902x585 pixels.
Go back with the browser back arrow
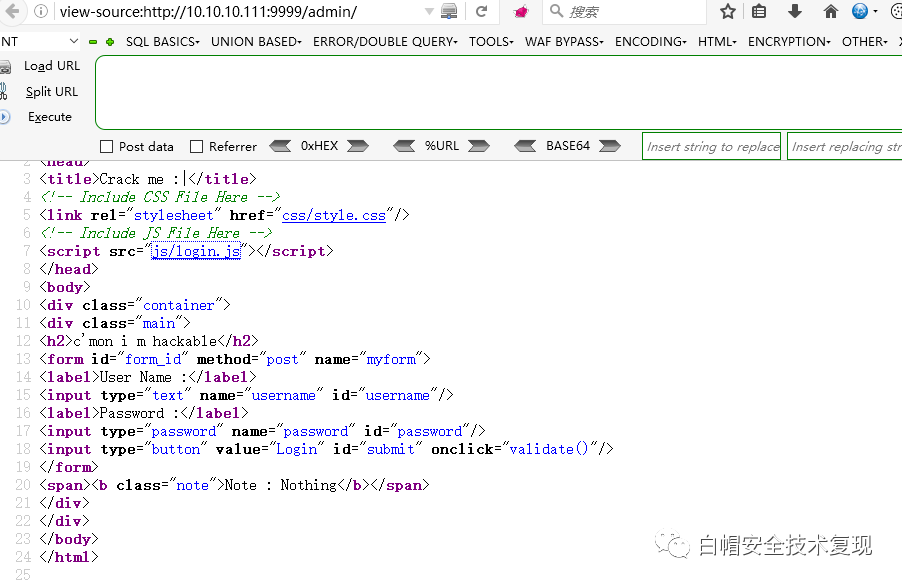12,11
